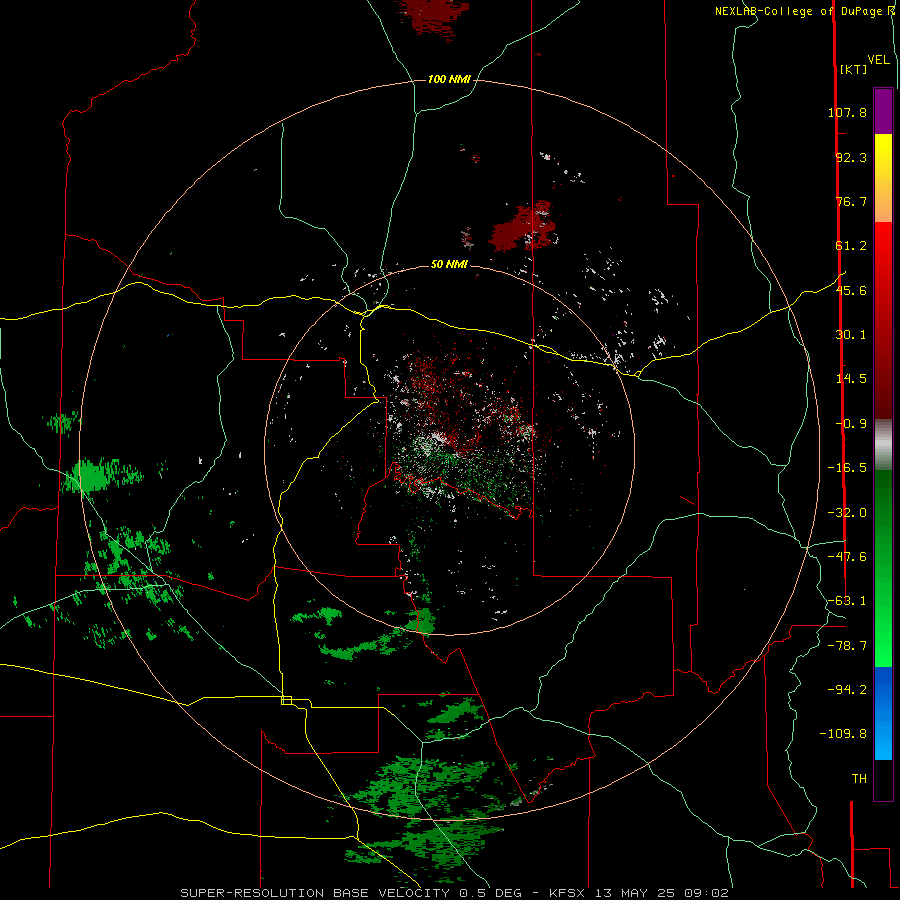Viewport: 900px width, 900px height.
Task: Click the -47.6 velocity scale value
Action: (847, 557)
